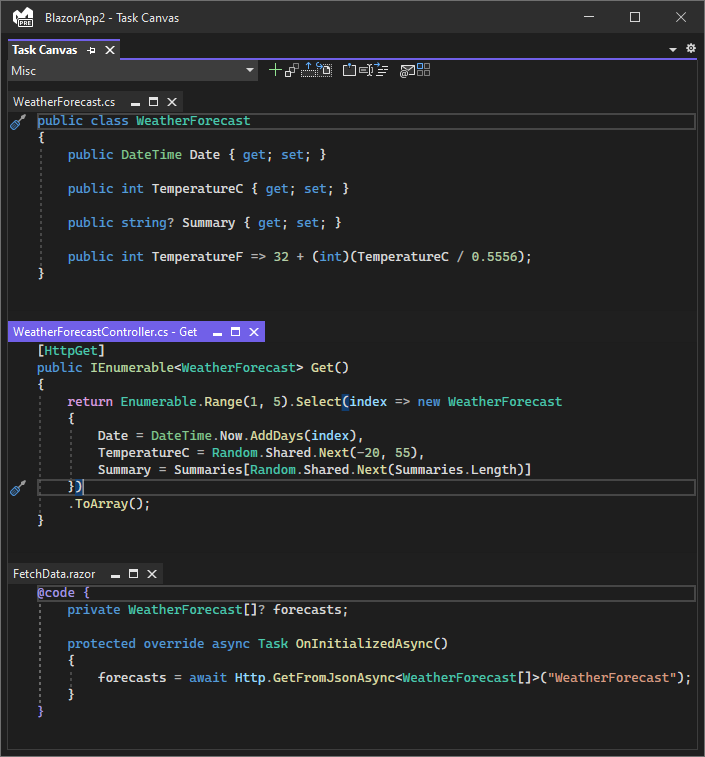Click the overlapping squares toolbar icon
This screenshot has width=705, height=757.
click(x=292, y=71)
